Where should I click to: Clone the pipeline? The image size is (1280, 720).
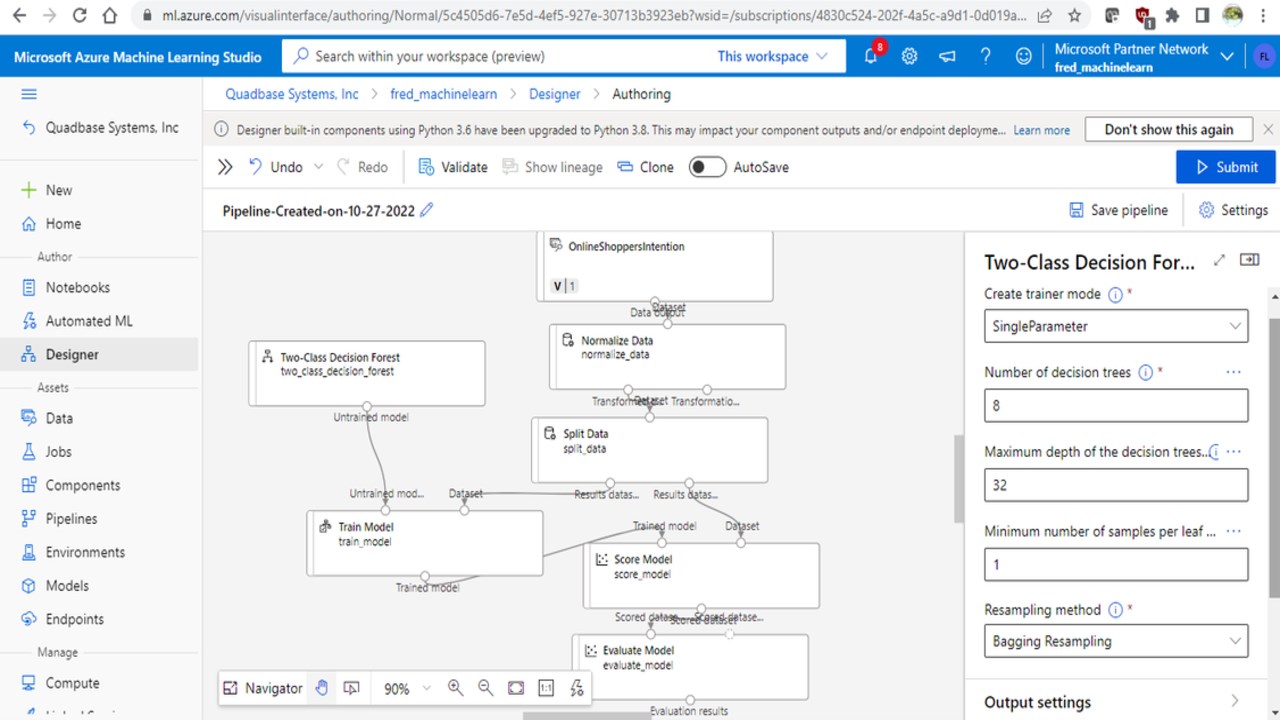pyautogui.click(x=646, y=167)
